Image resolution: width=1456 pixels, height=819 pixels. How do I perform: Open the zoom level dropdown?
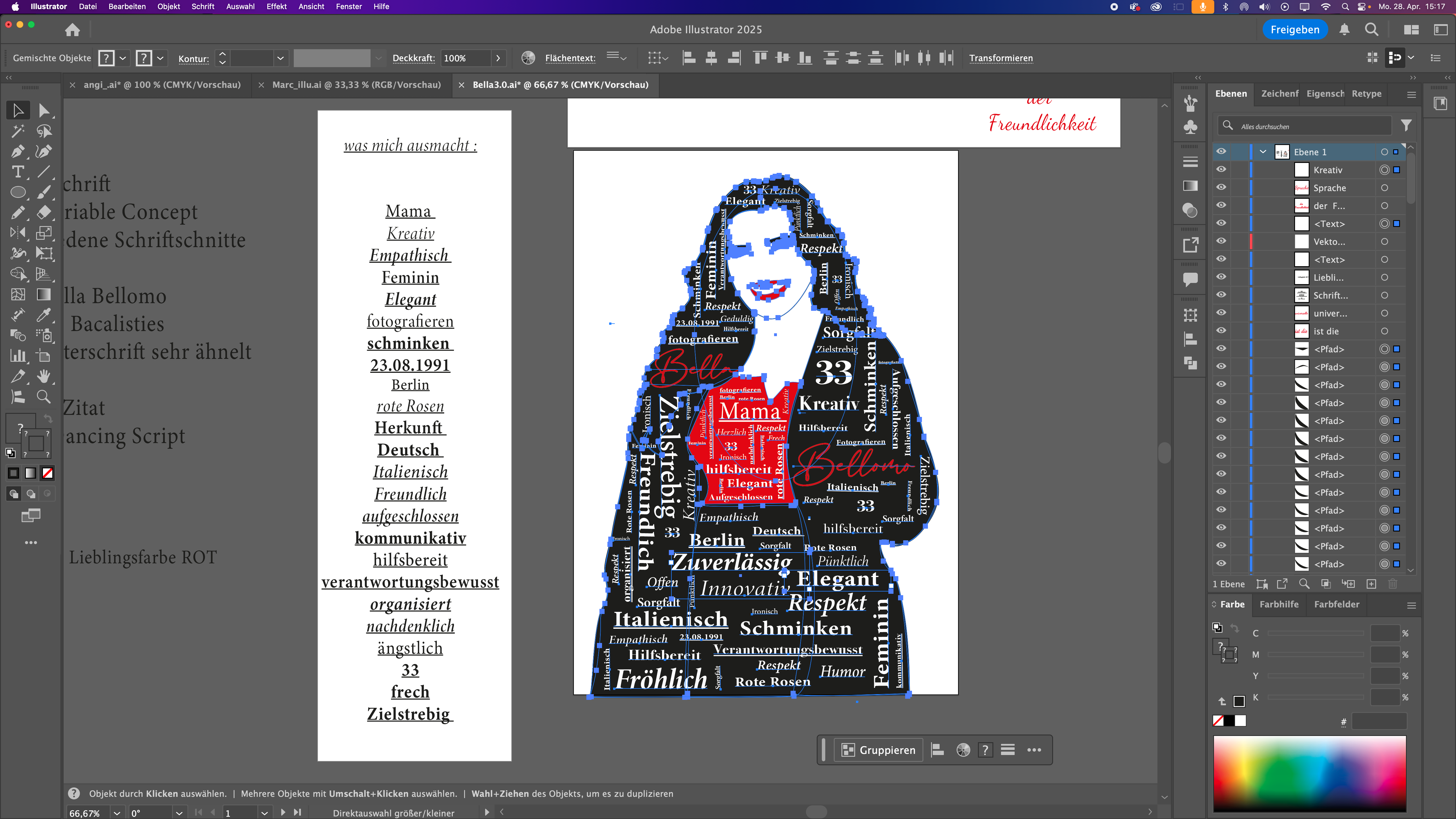(x=116, y=813)
